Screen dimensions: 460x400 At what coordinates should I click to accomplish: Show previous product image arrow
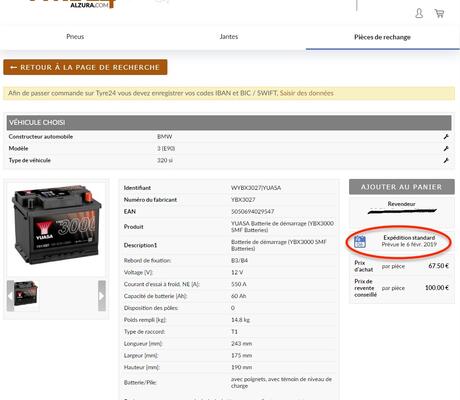coord(10,296)
